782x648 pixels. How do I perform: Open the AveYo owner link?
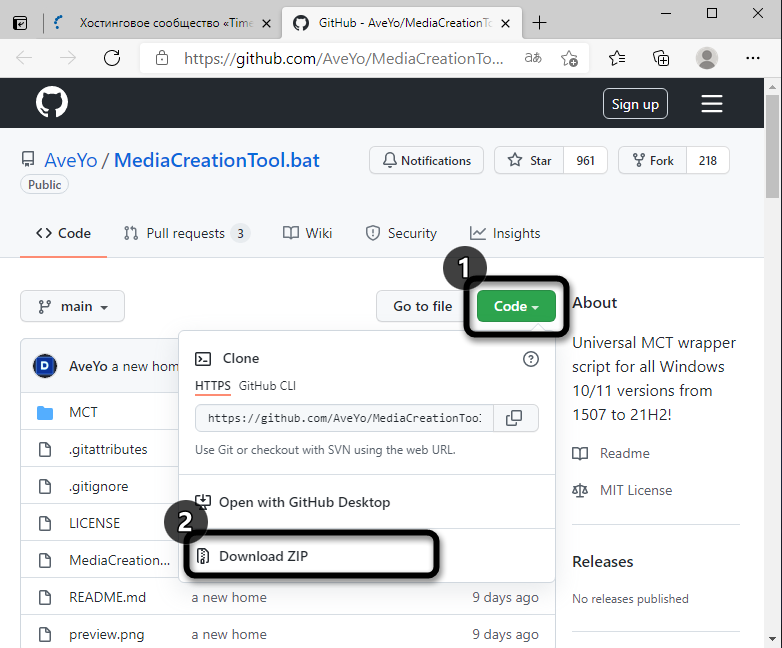[x=71, y=160]
